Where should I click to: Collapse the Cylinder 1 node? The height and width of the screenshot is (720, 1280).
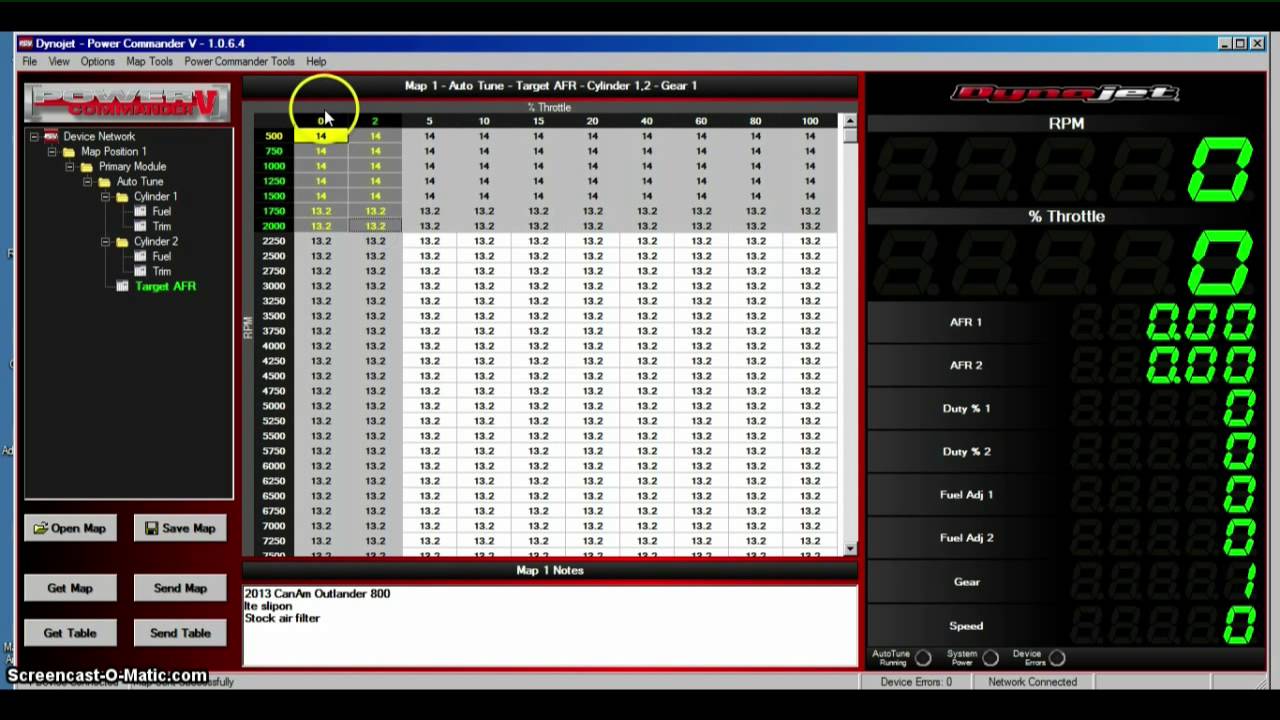tap(105, 197)
